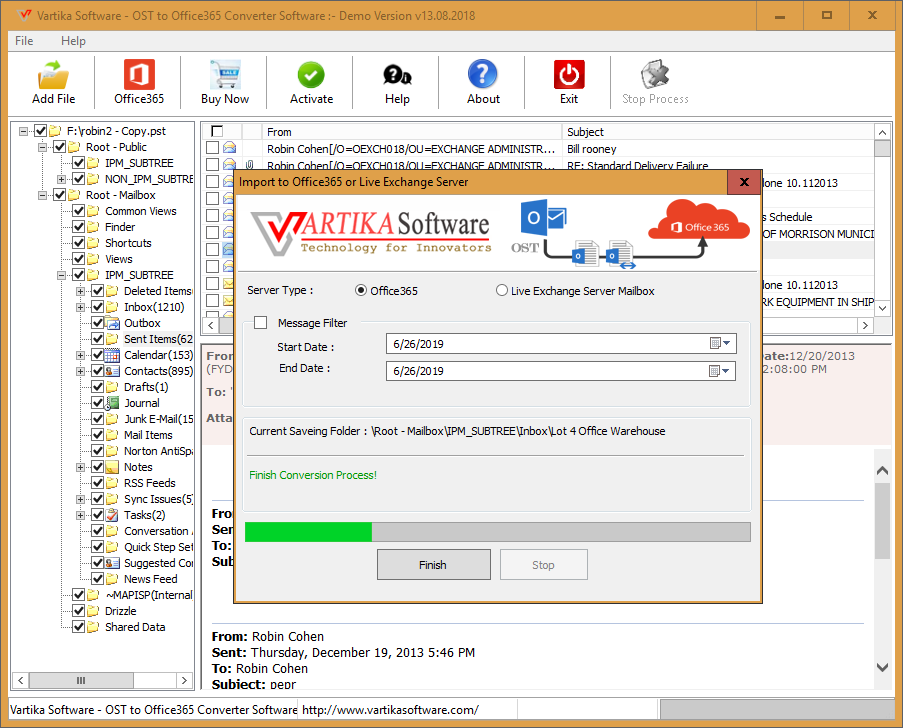Screen dimensions: 903x728
Task: Click the robin2 - Copy.pst file icon
Action: 55,131
